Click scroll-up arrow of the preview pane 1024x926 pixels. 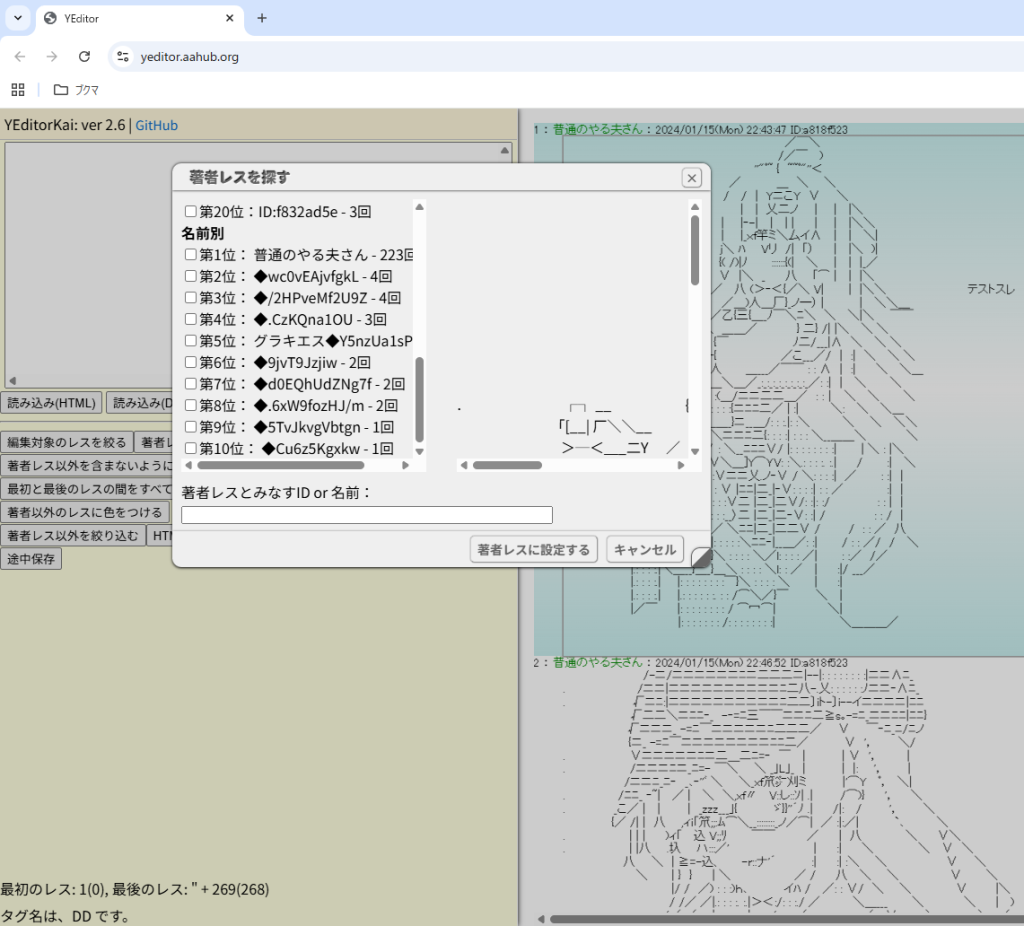(695, 207)
